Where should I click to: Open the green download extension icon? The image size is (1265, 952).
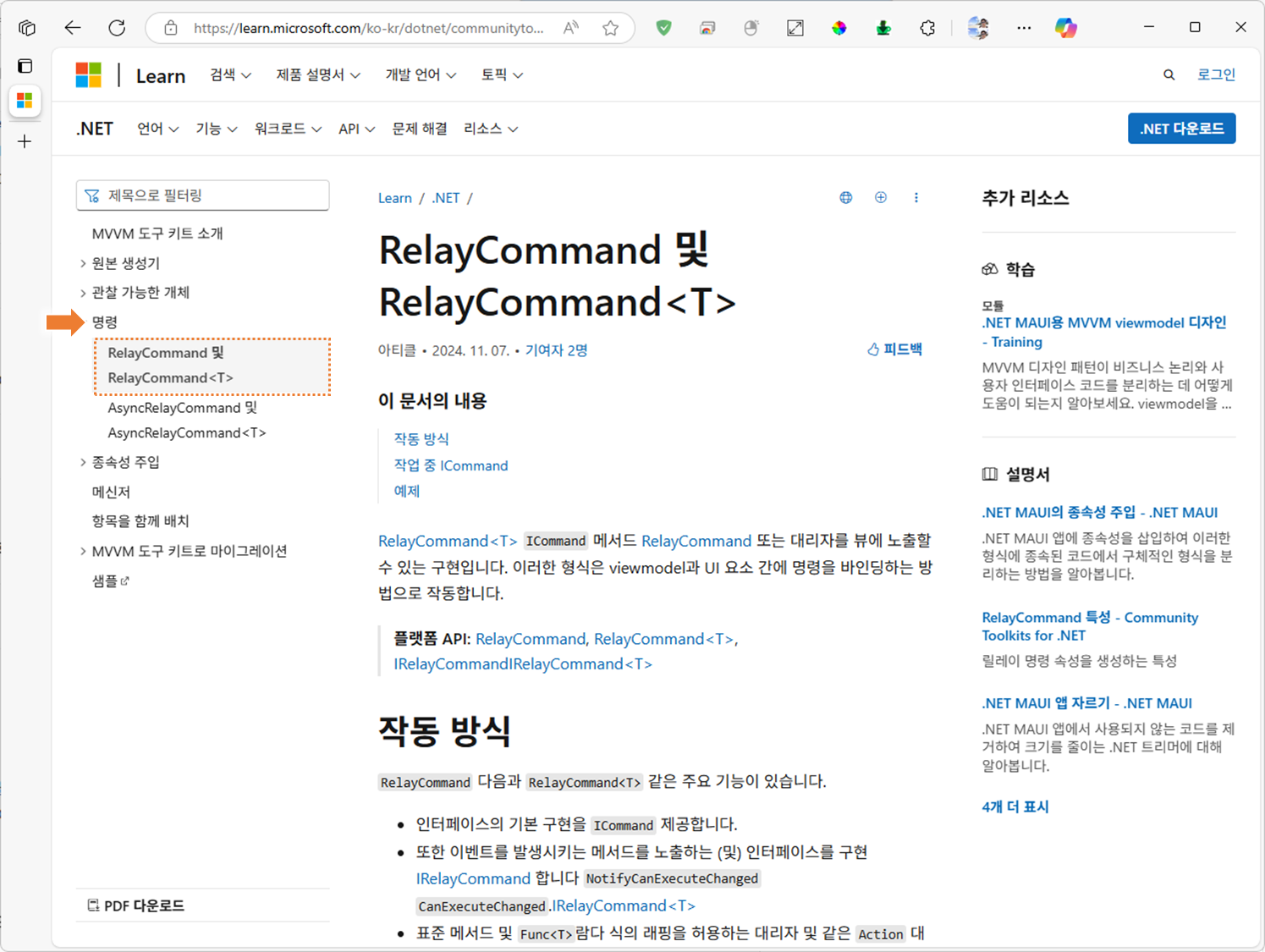tap(883, 28)
